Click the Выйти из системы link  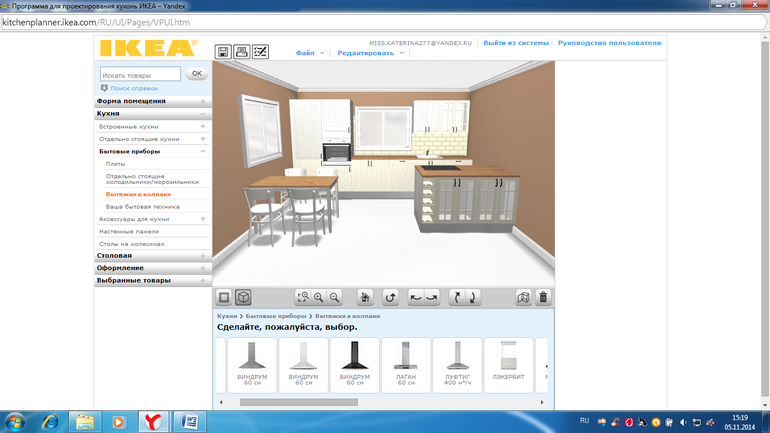click(516, 43)
